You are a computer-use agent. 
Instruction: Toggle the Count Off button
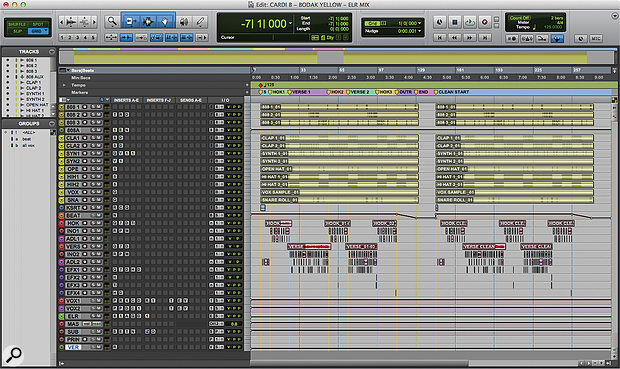point(520,18)
